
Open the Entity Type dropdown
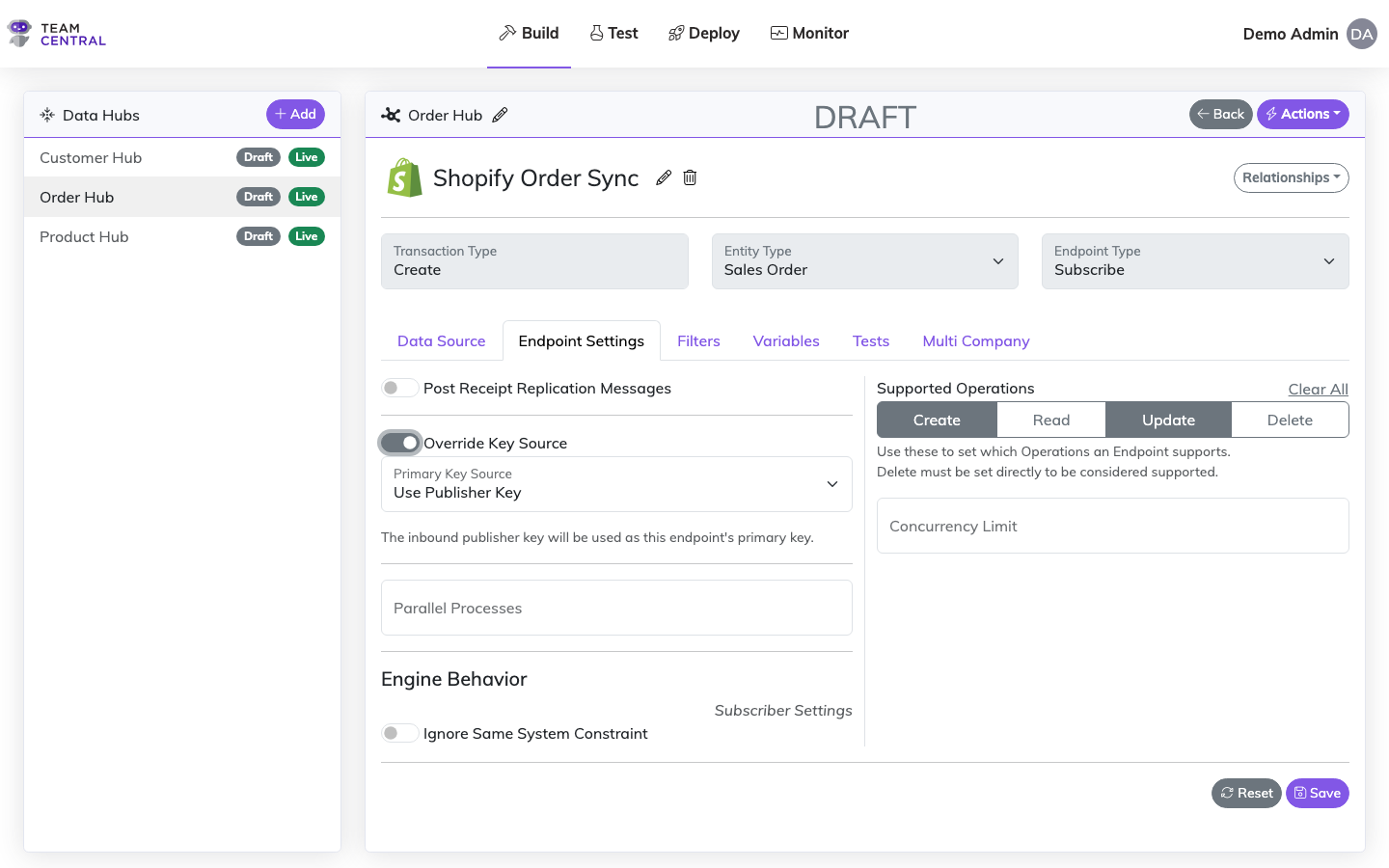point(864,261)
